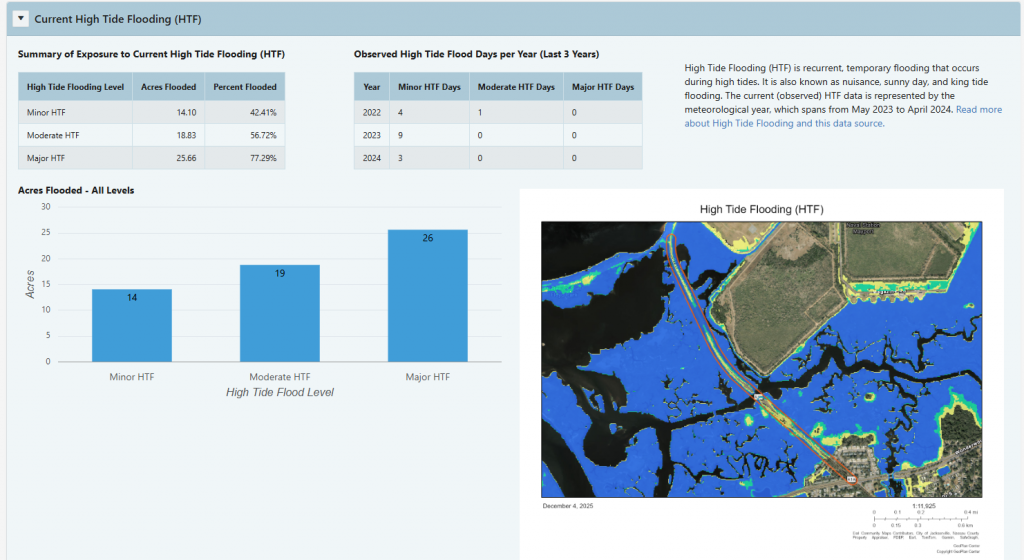Screen dimensions: 1024x560
Task: Select the Minor HTF bar in the chart
Action: pyautogui.click(x=132, y=326)
